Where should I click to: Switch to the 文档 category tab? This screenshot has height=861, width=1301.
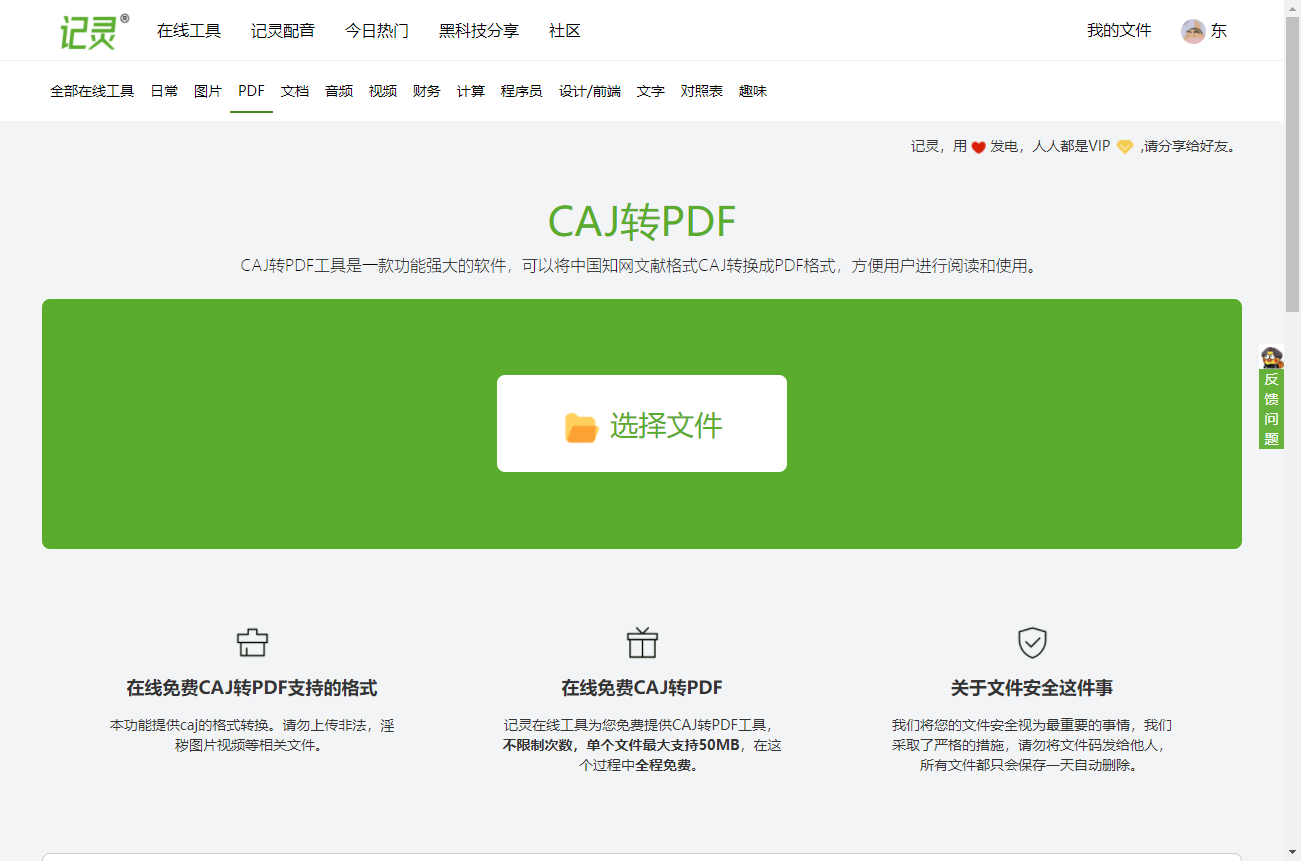pyautogui.click(x=294, y=91)
